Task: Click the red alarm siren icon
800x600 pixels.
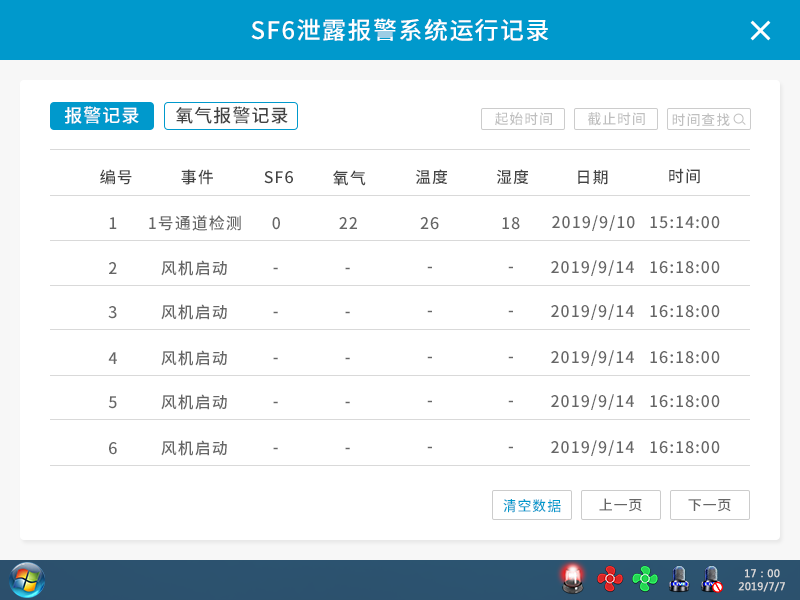Action: click(x=572, y=579)
